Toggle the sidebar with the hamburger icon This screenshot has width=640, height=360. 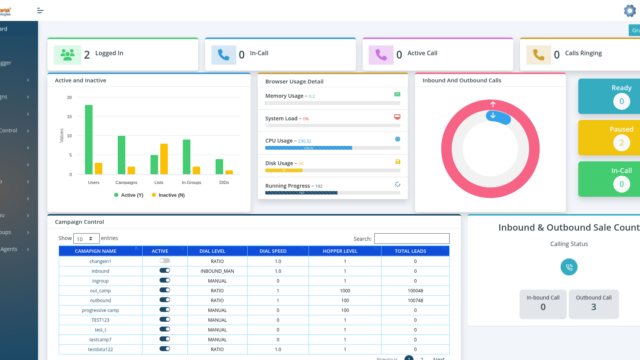[40, 10]
